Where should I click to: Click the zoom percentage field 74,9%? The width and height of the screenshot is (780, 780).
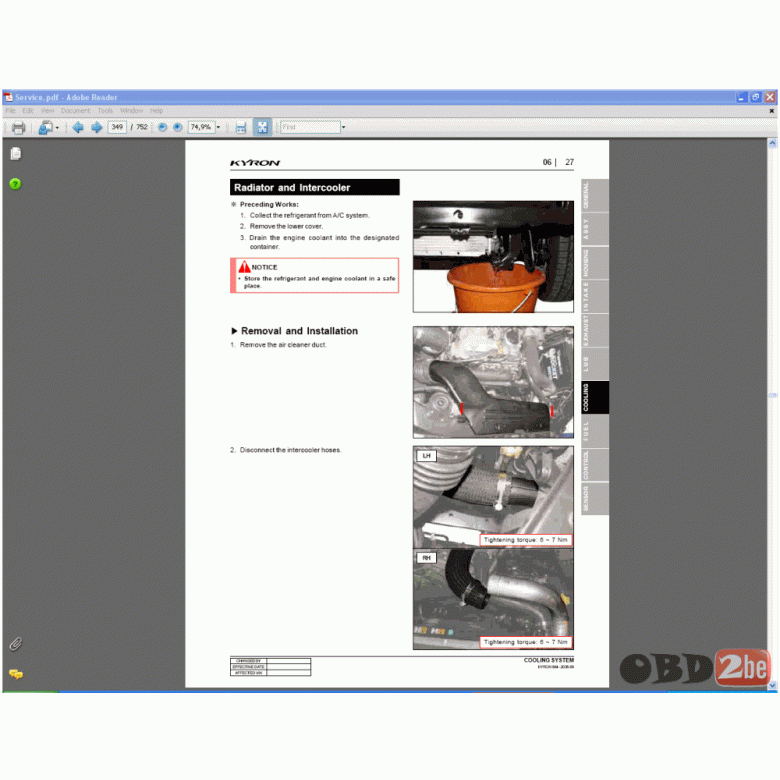201,127
